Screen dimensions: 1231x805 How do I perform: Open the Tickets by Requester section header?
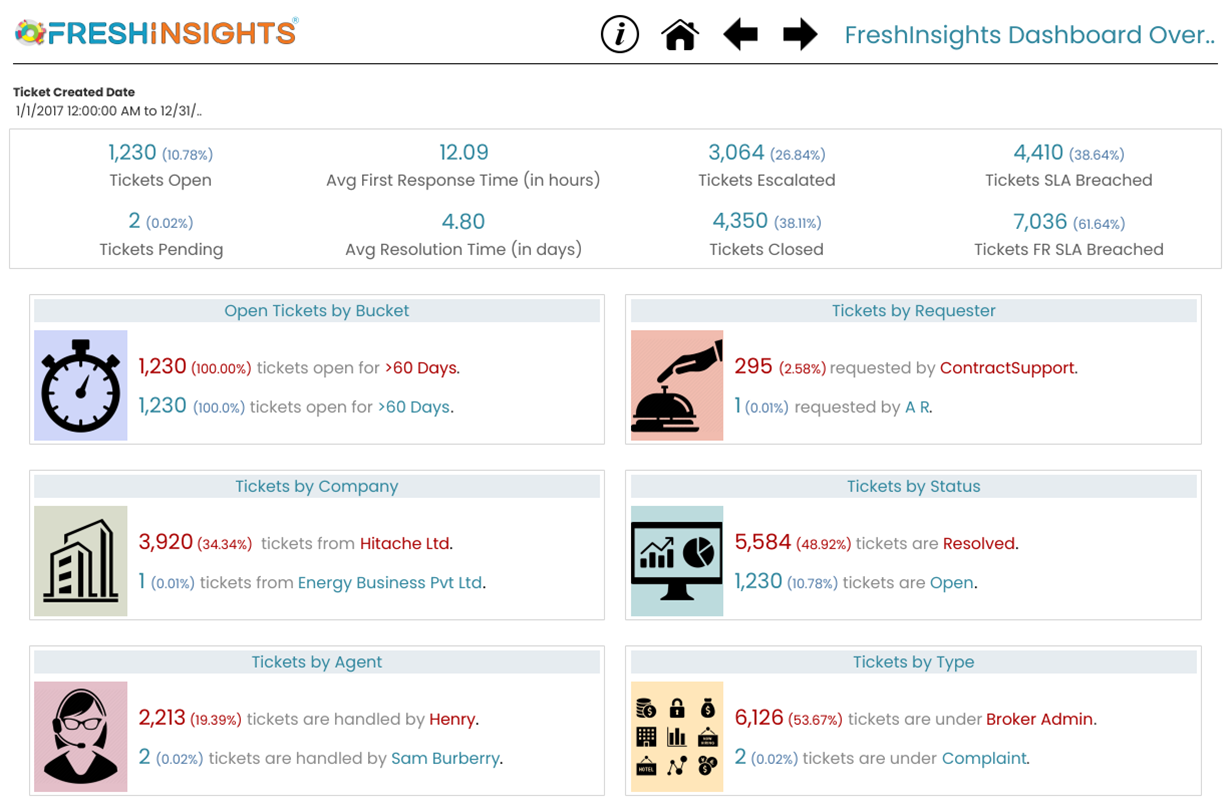[913, 311]
